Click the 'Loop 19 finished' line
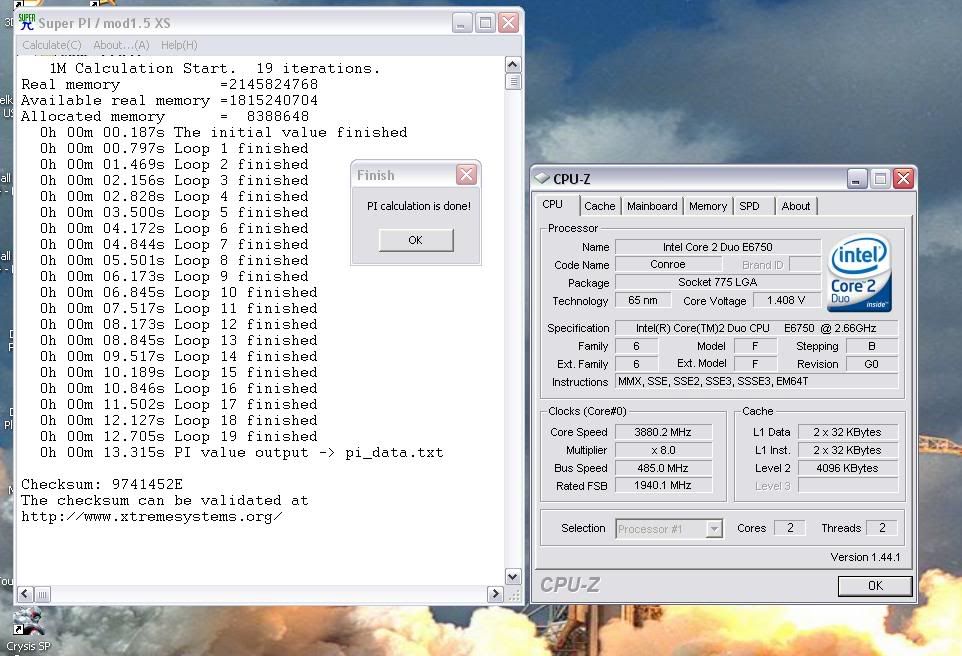The image size is (962, 656). click(179, 436)
